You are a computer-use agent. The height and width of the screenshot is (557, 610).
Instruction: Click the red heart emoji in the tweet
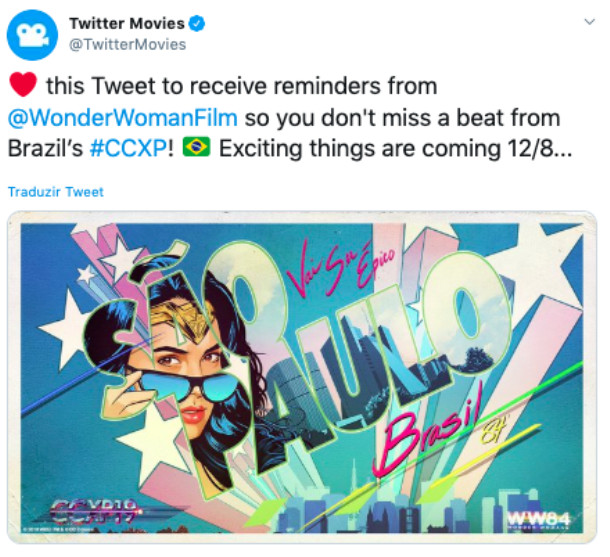pos(23,84)
